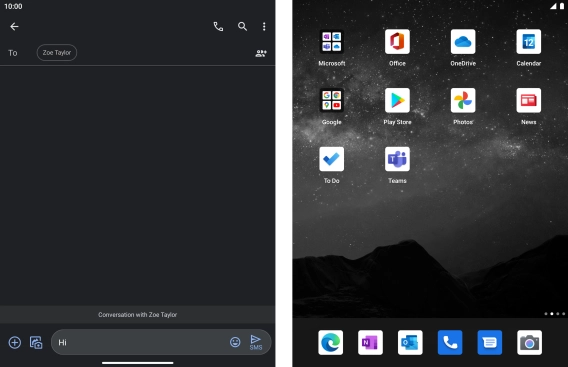Tap the home screen page indicator dots

(x=555, y=314)
